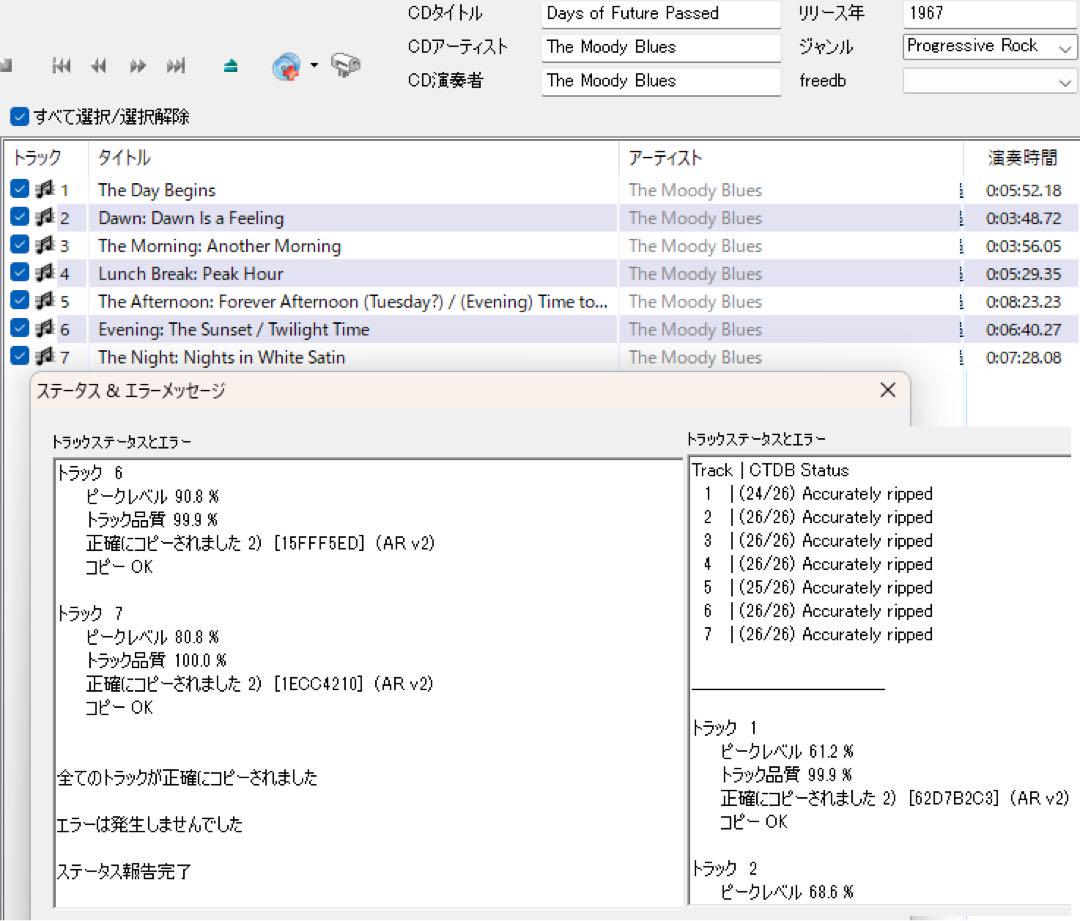Click the トラック品質 100.0 % line
Viewport: 1080px width, 921px height.
click(156, 661)
